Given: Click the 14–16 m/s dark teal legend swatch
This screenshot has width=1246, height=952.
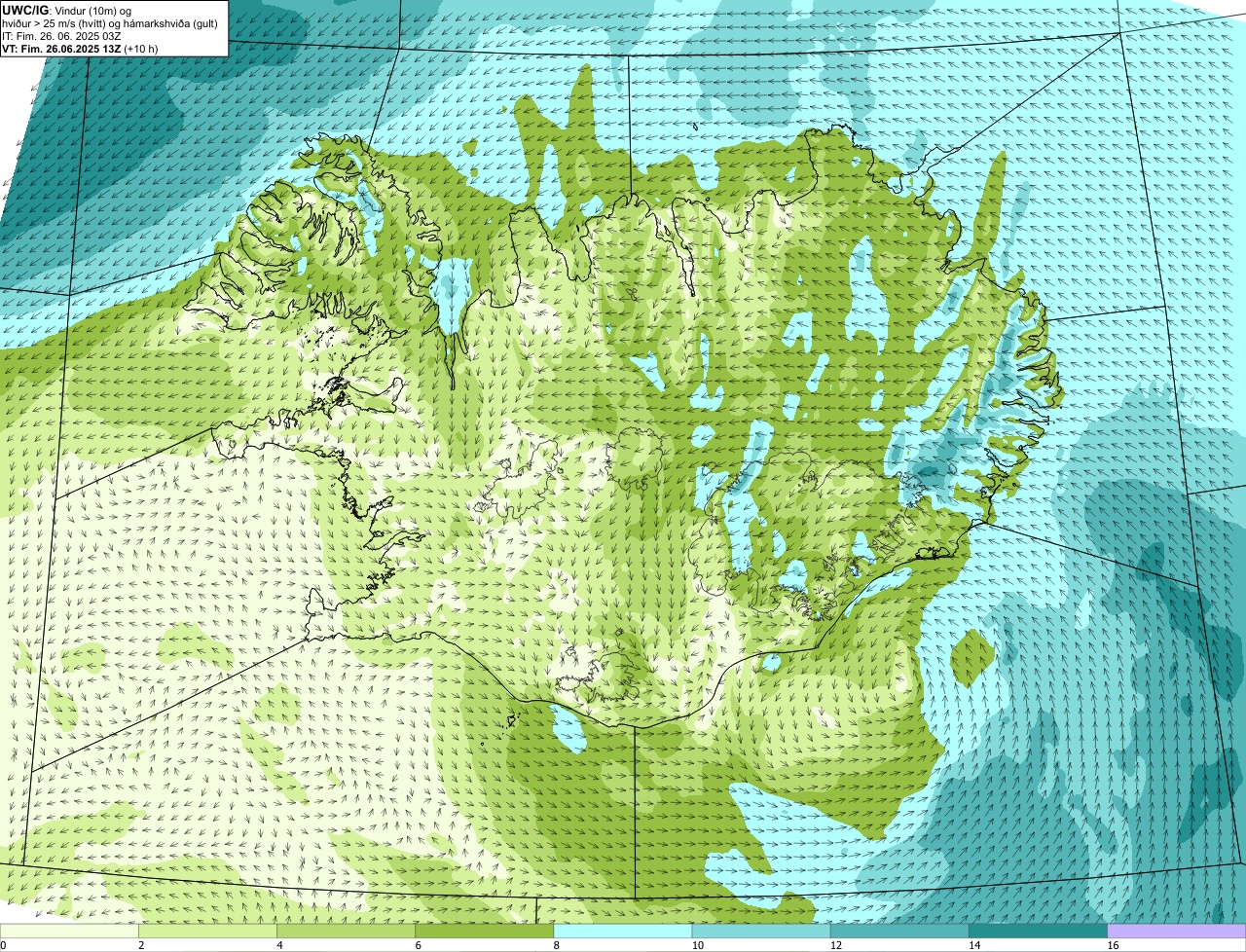Looking at the screenshot, I should point(1039,931).
